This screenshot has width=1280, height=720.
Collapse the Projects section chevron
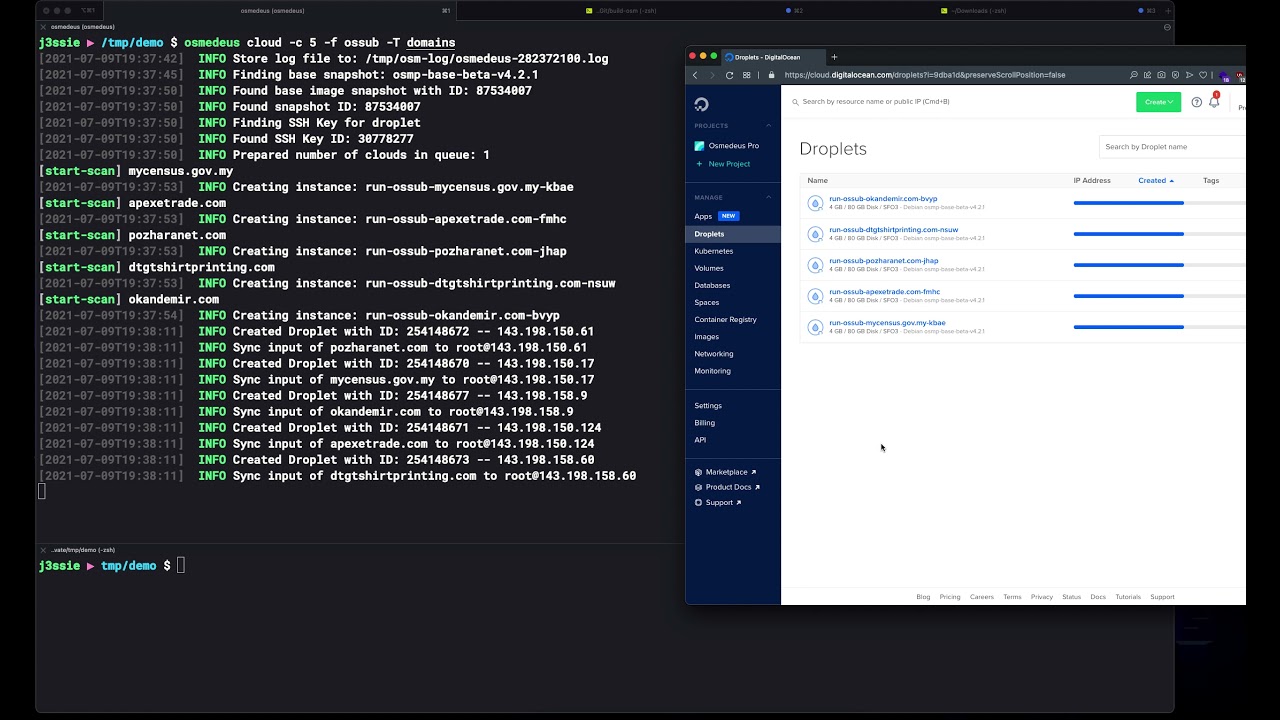[x=768, y=126]
